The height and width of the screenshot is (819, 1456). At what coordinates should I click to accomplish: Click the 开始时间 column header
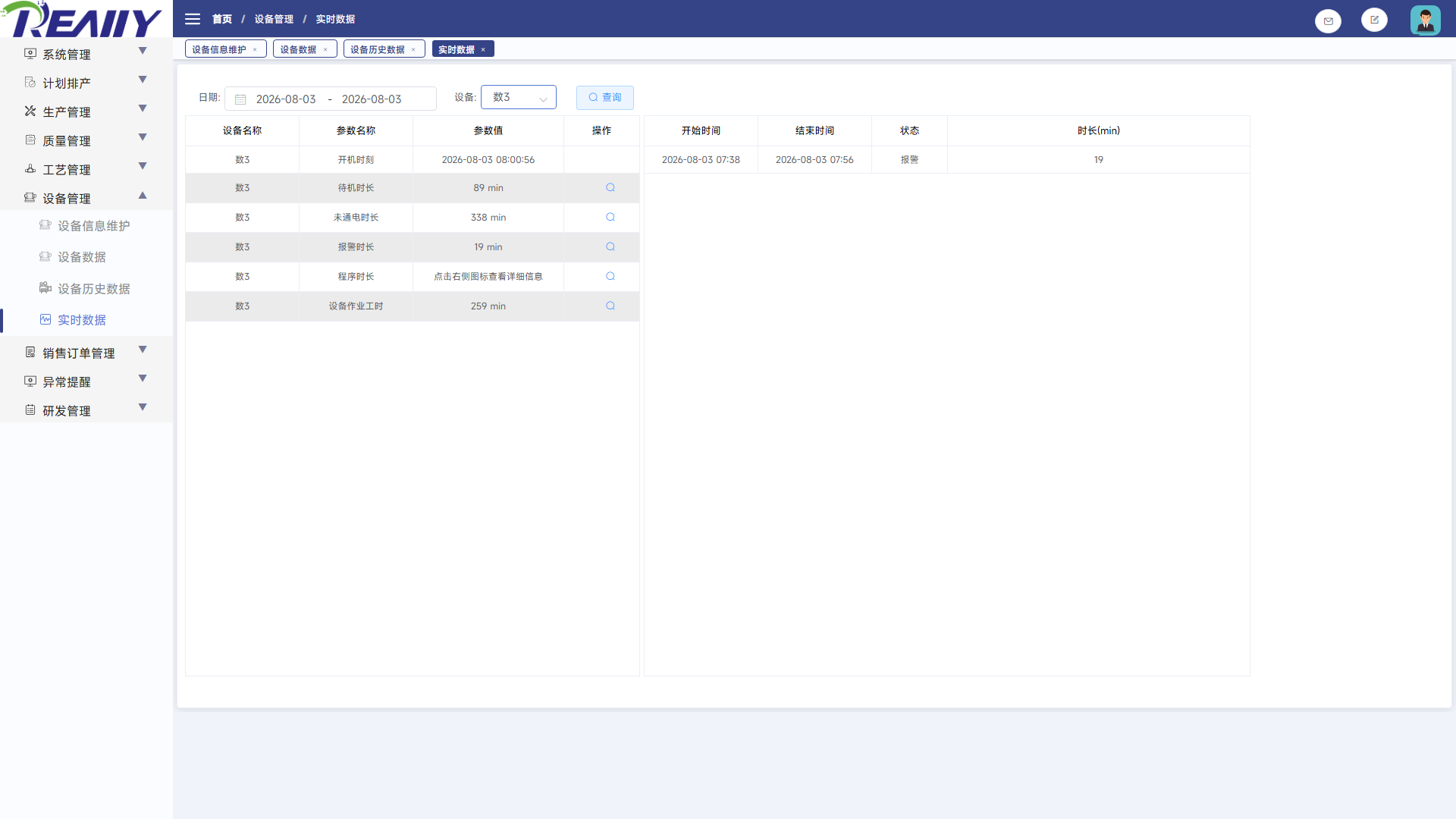pyautogui.click(x=701, y=130)
